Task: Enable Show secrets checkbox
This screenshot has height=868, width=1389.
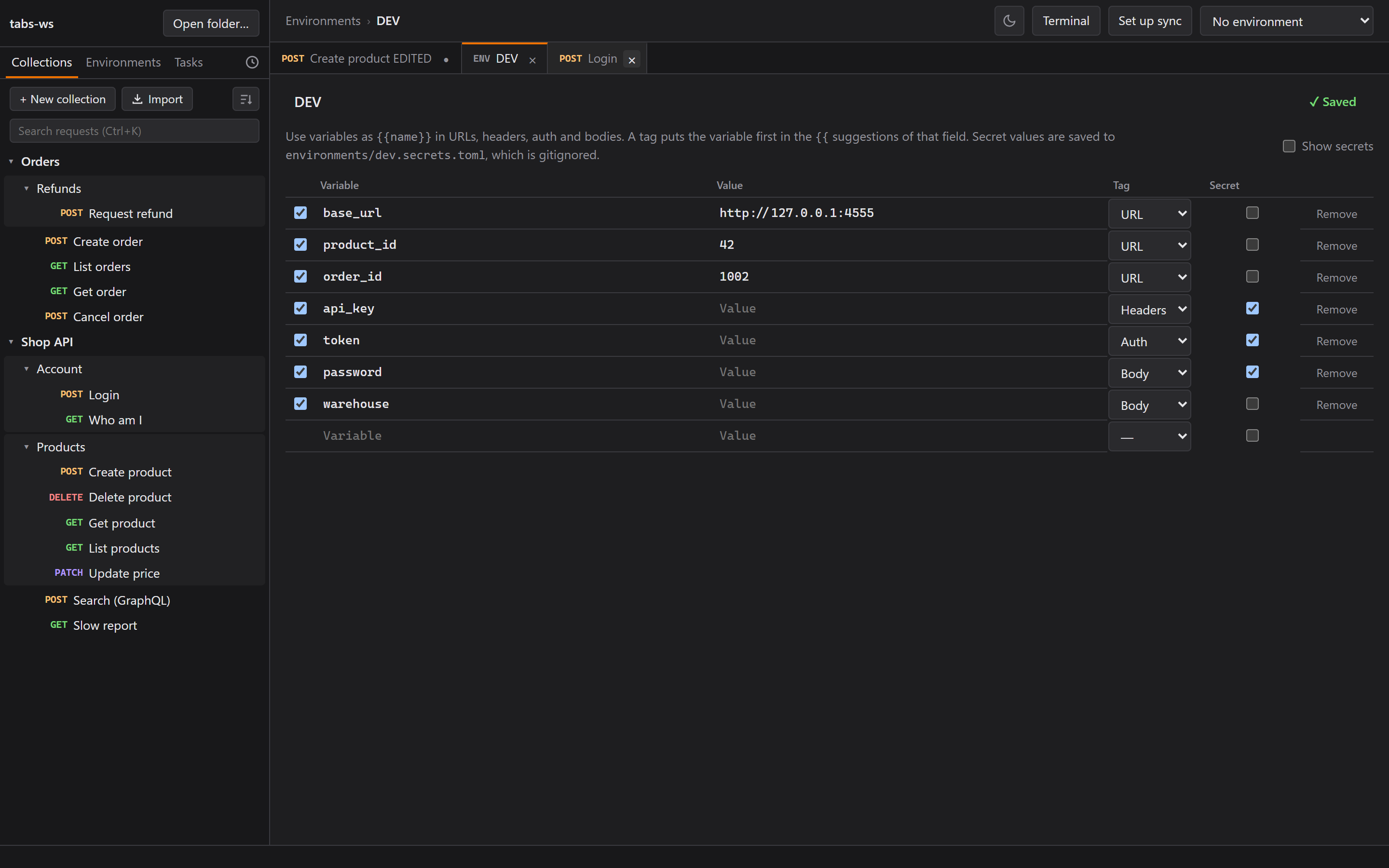Action: click(x=1289, y=147)
